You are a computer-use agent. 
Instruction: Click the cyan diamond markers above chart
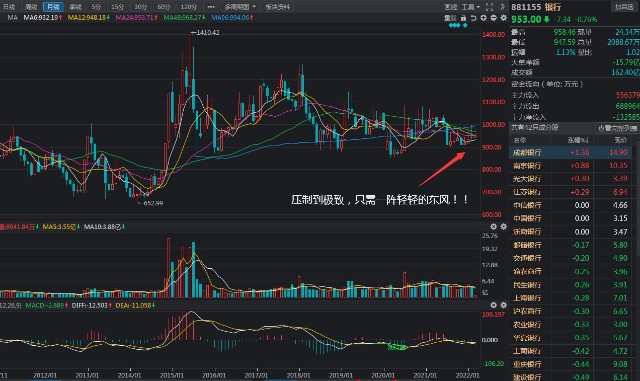pos(458,25)
